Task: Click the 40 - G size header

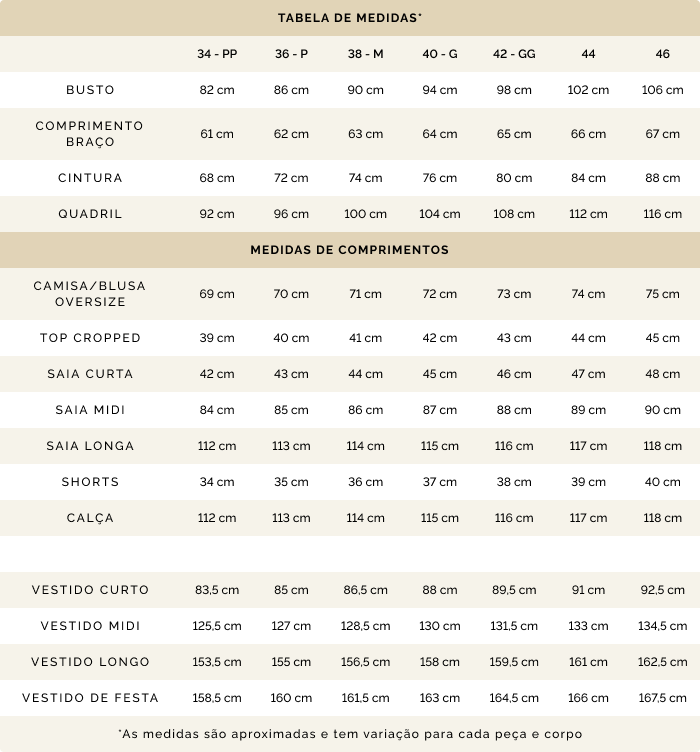Action: (x=439, y=54)
